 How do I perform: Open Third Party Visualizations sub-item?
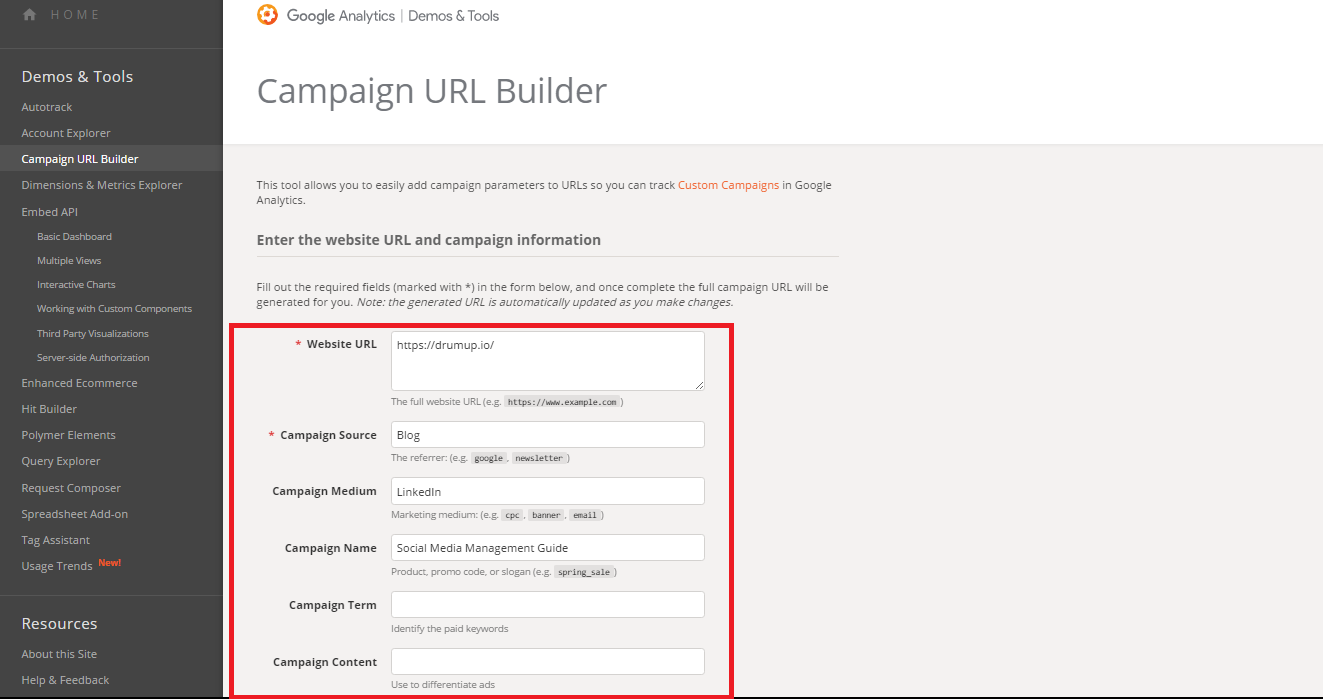pos(93,334)
